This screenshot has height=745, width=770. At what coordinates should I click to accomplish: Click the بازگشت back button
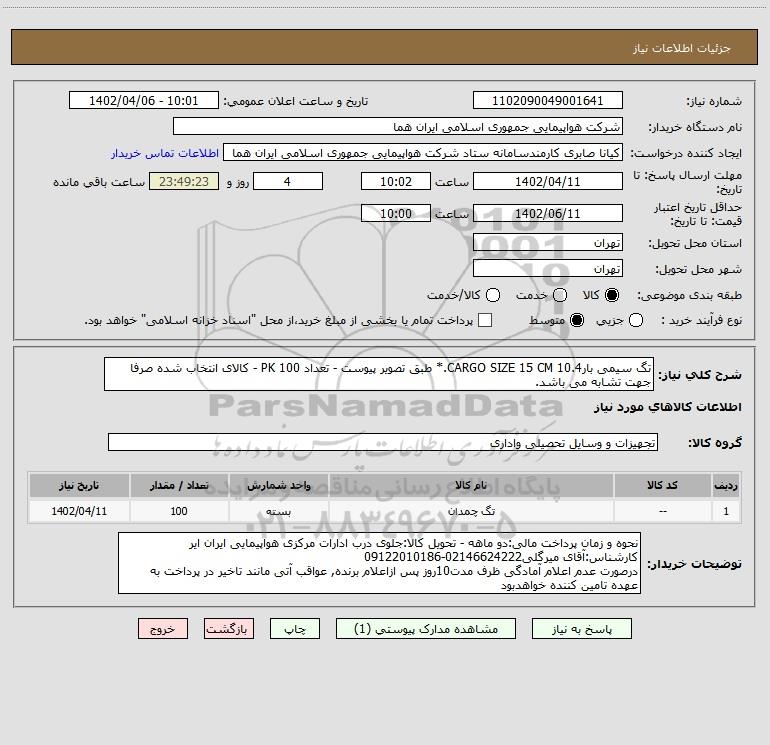pyautogui.click(x=228, y=629)
